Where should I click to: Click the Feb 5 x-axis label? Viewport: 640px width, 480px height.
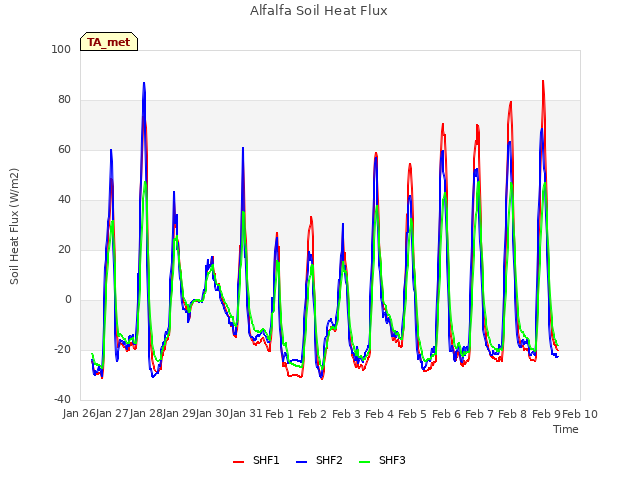[x=412, y=414]
